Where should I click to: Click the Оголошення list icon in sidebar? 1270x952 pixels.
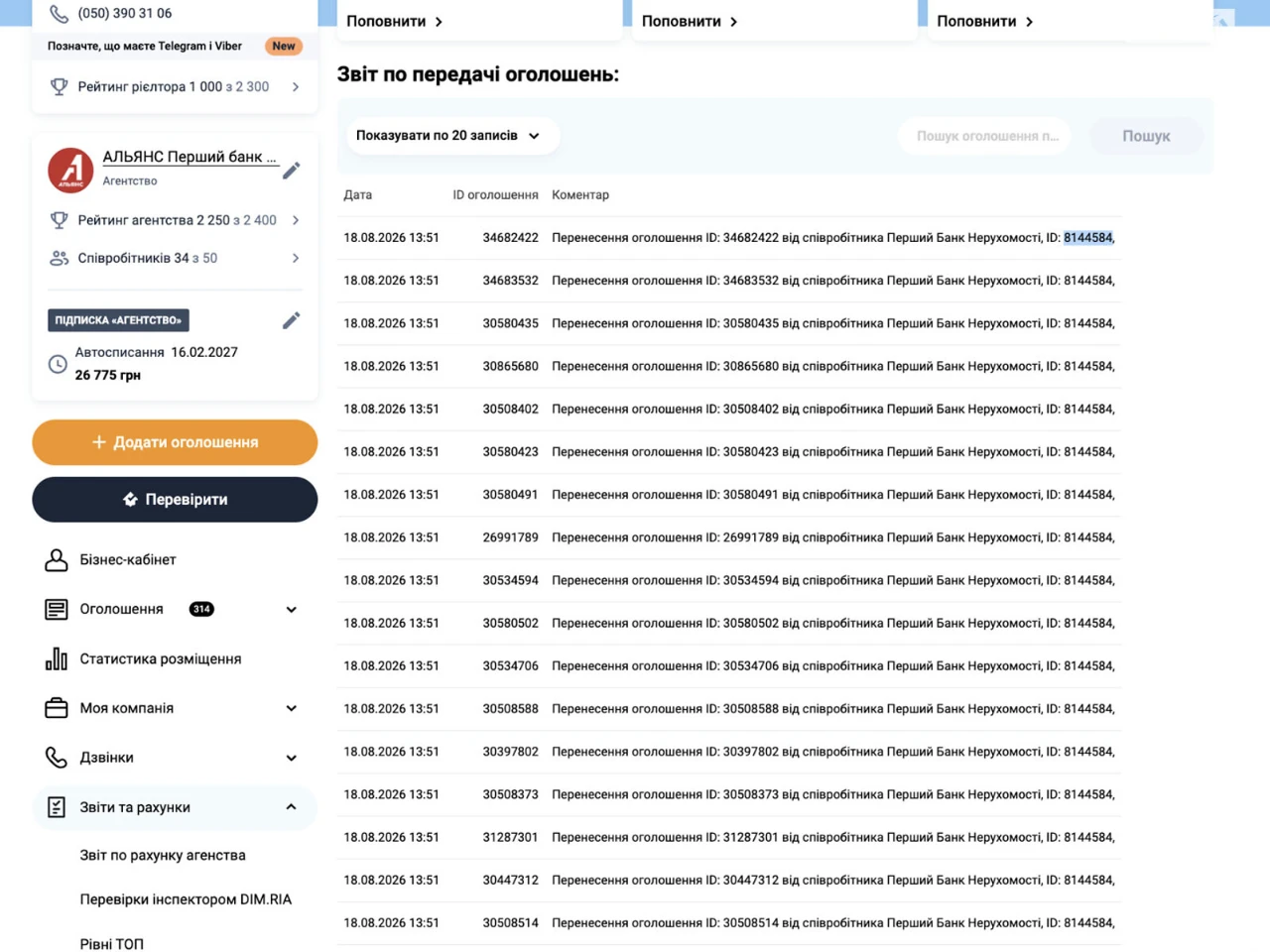point(57,609)
